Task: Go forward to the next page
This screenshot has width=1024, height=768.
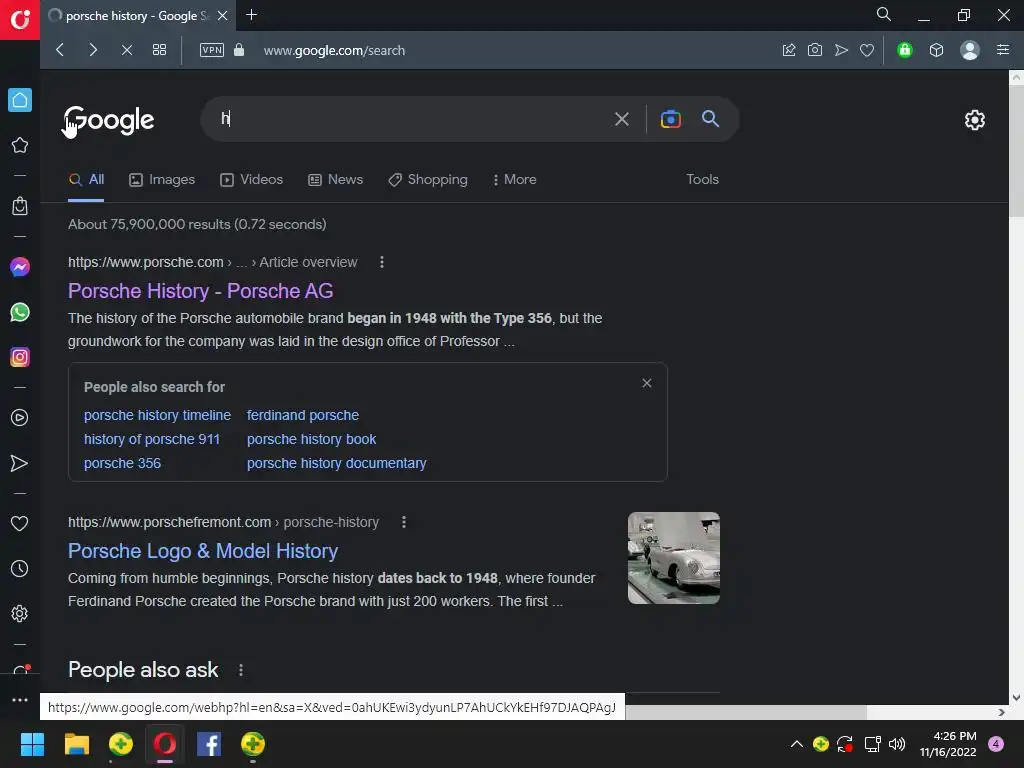Action: point(93,50)
